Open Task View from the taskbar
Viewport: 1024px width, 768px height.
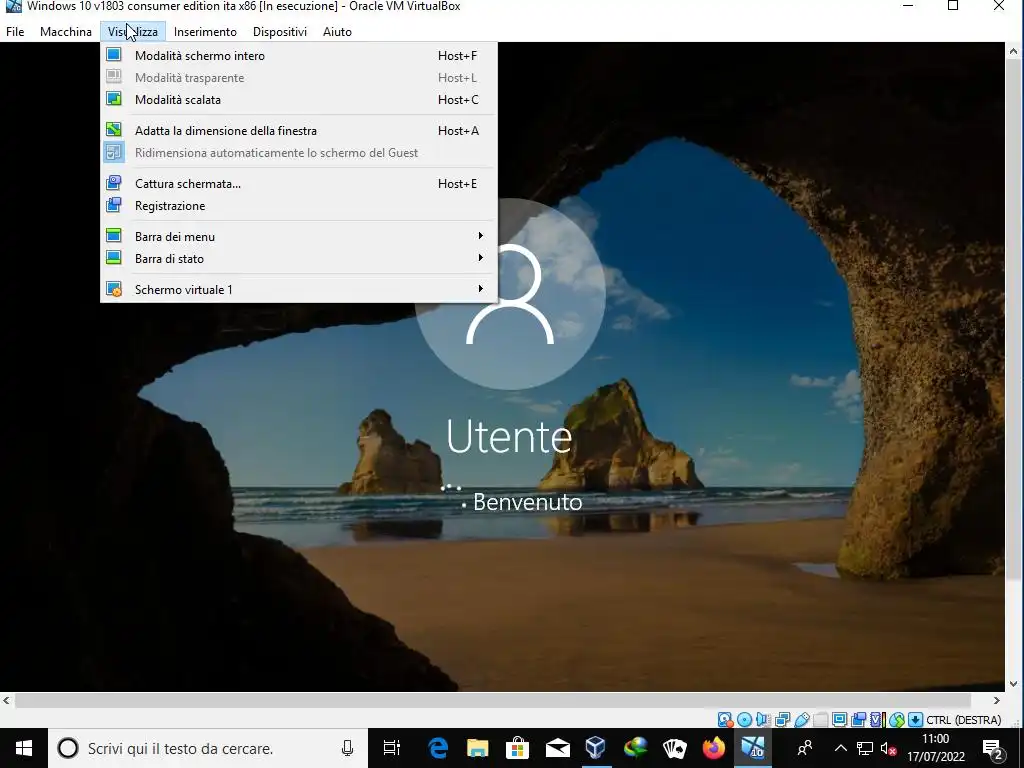pyautogui.click(x=391, y=748)
